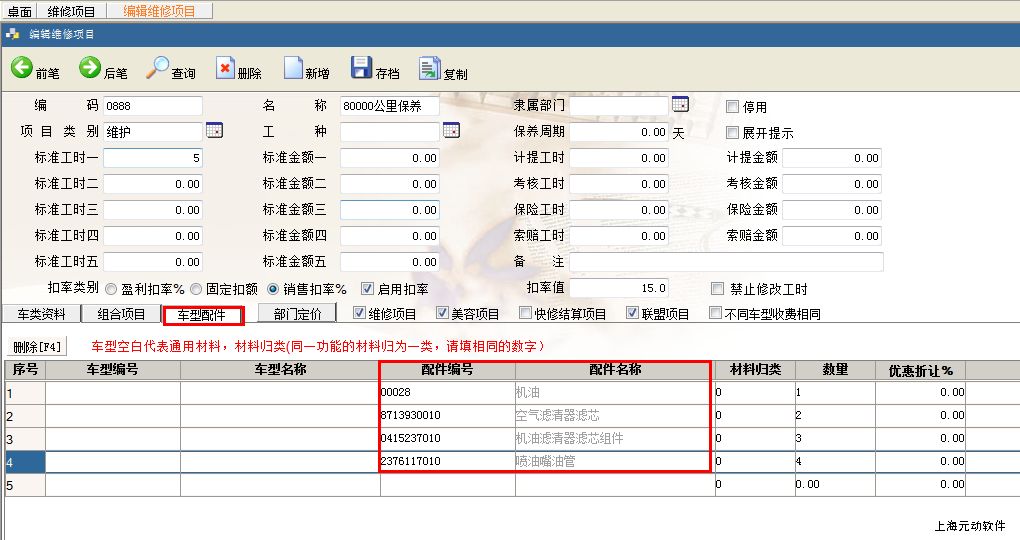The image size is (1020, 540).
Task: Click the 部门定价 button
Action: (297, 314)
